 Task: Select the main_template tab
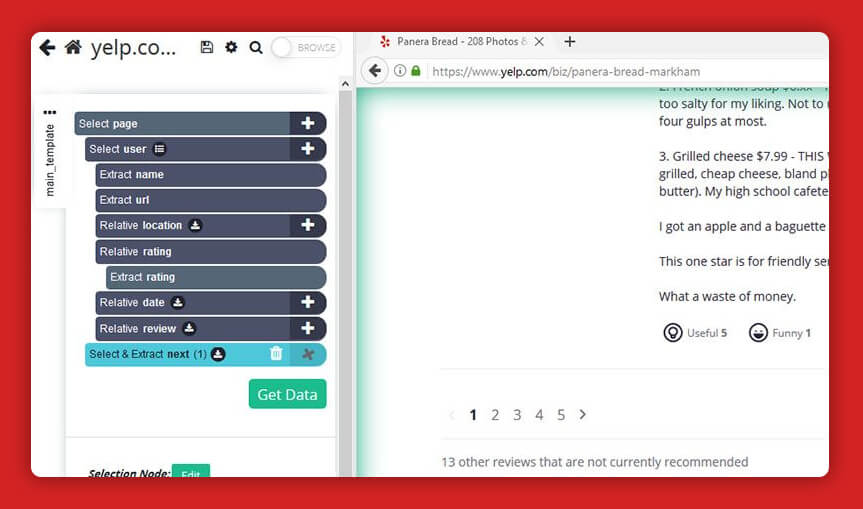coord(50,160)
